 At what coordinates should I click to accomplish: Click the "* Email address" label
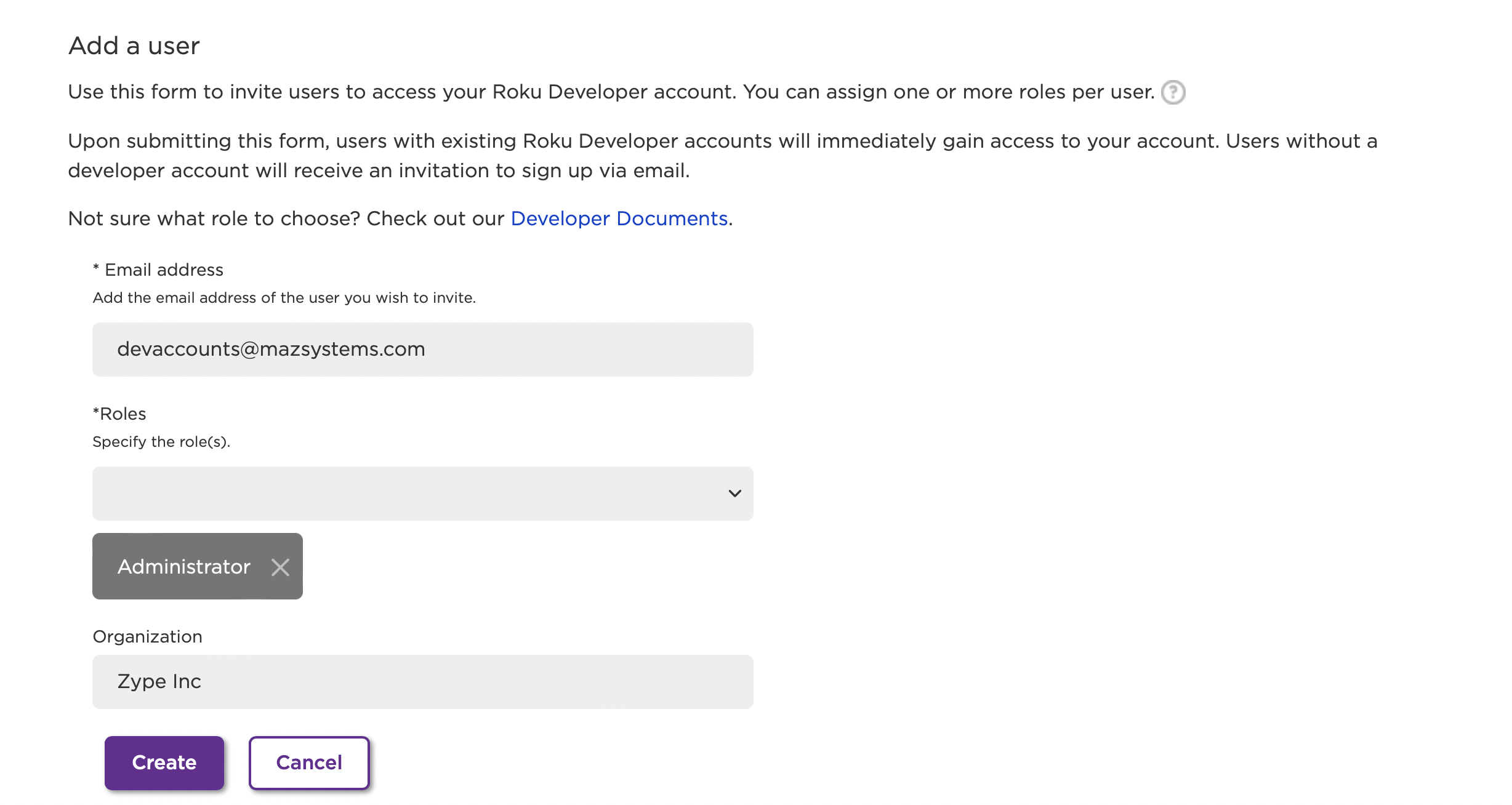tap(158, 270)
